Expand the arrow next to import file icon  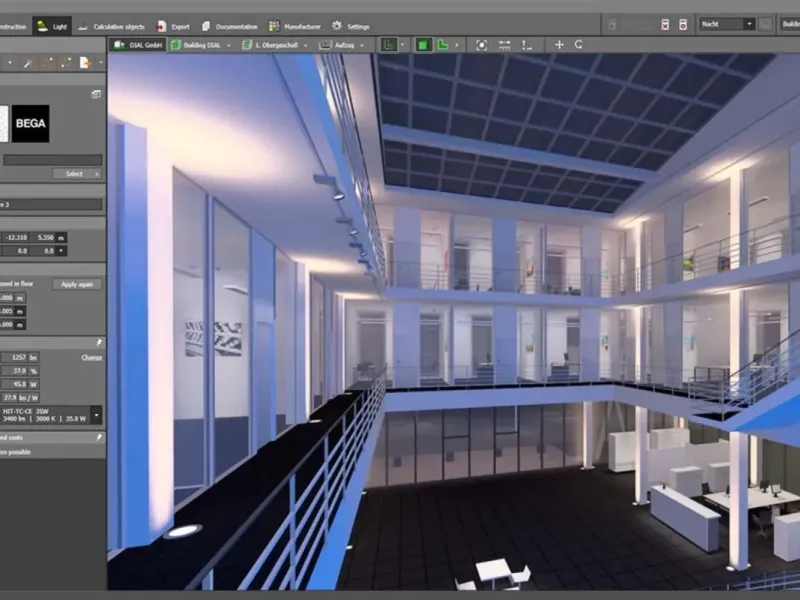click(x=101, y=63)
